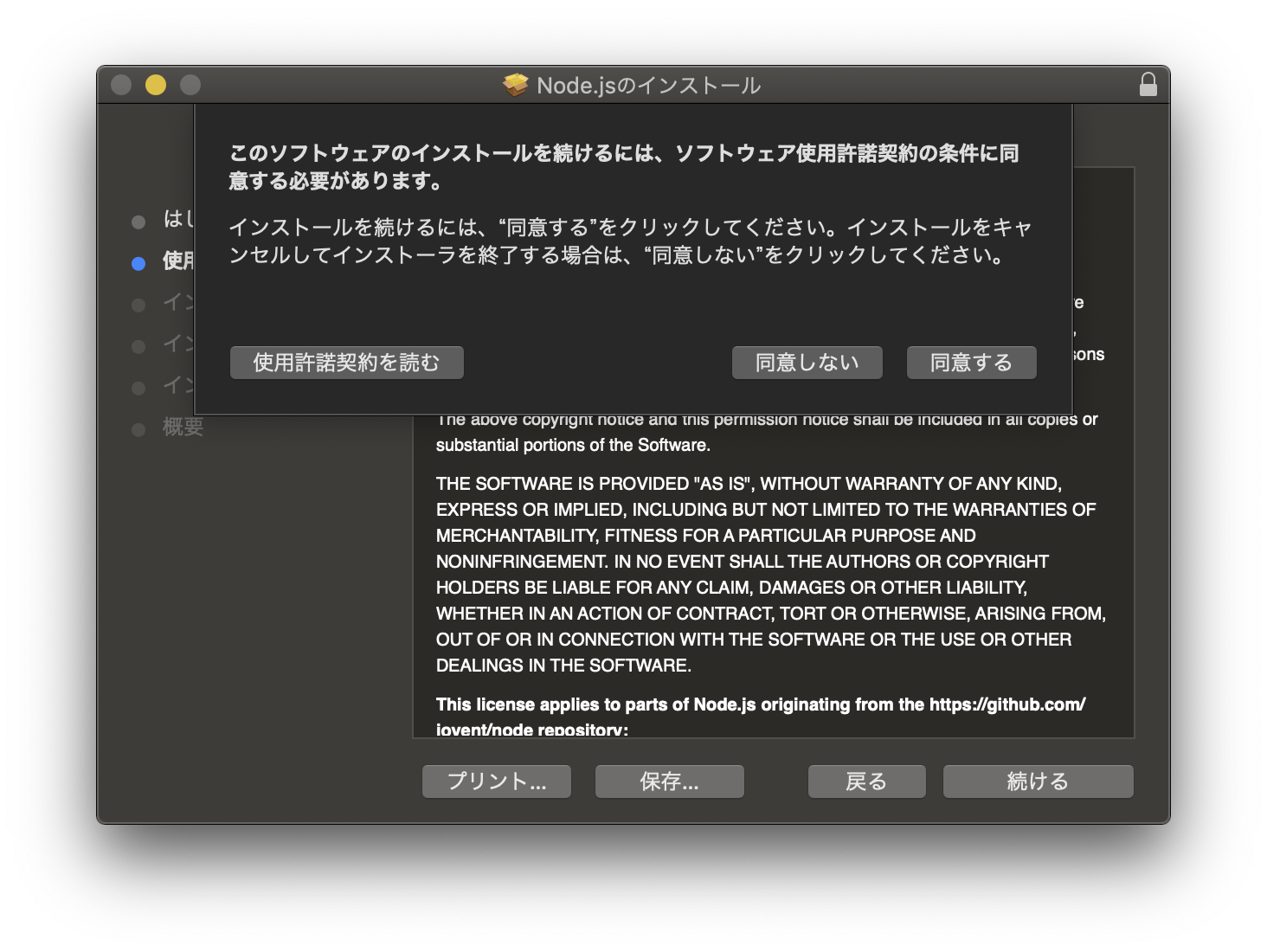Click the yellow minimize window button
1267x952 pixels.
tap(156, 85)
